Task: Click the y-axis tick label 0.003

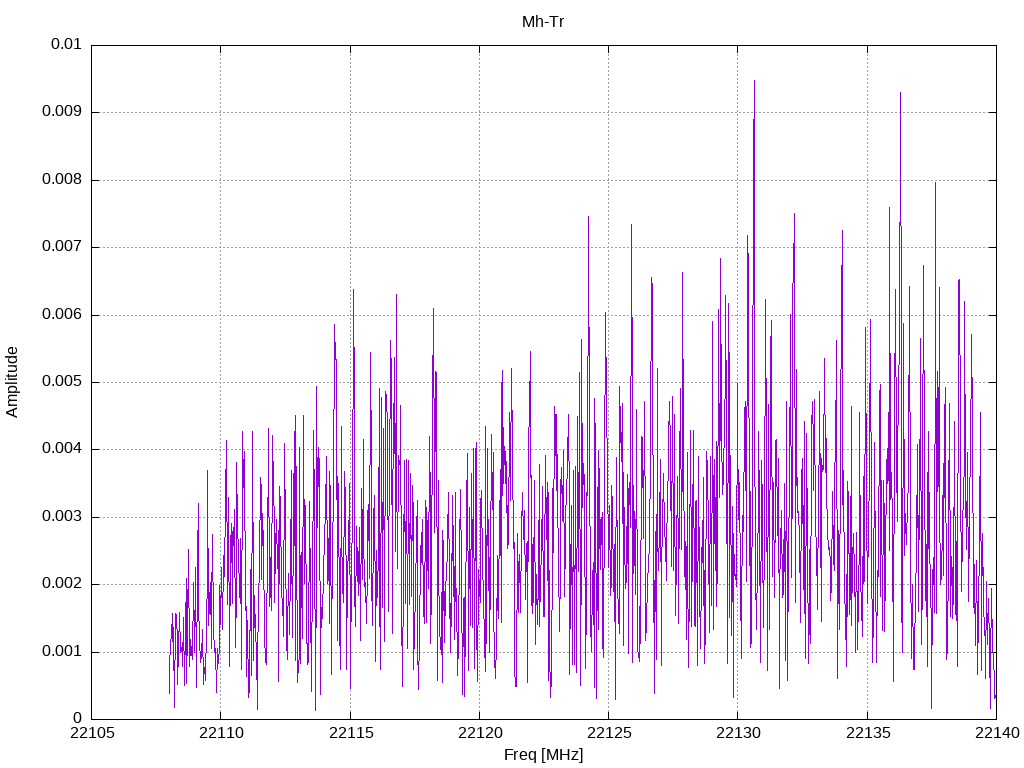Action: (x=61, y=517)
